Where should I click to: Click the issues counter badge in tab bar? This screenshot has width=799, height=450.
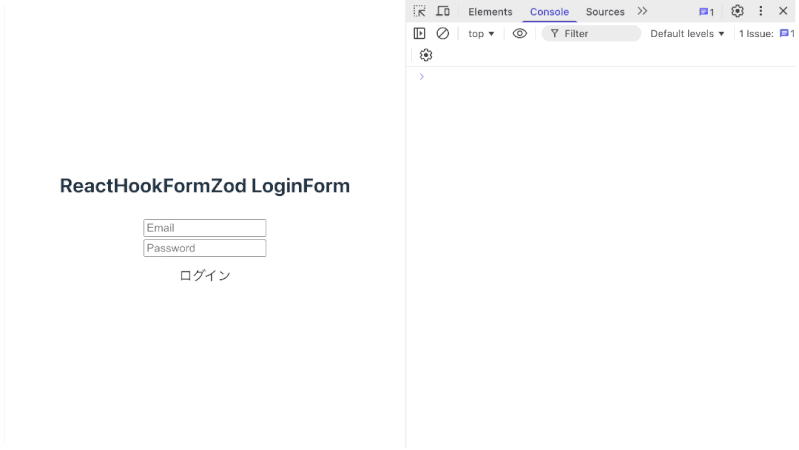click(x=706, y=12)
